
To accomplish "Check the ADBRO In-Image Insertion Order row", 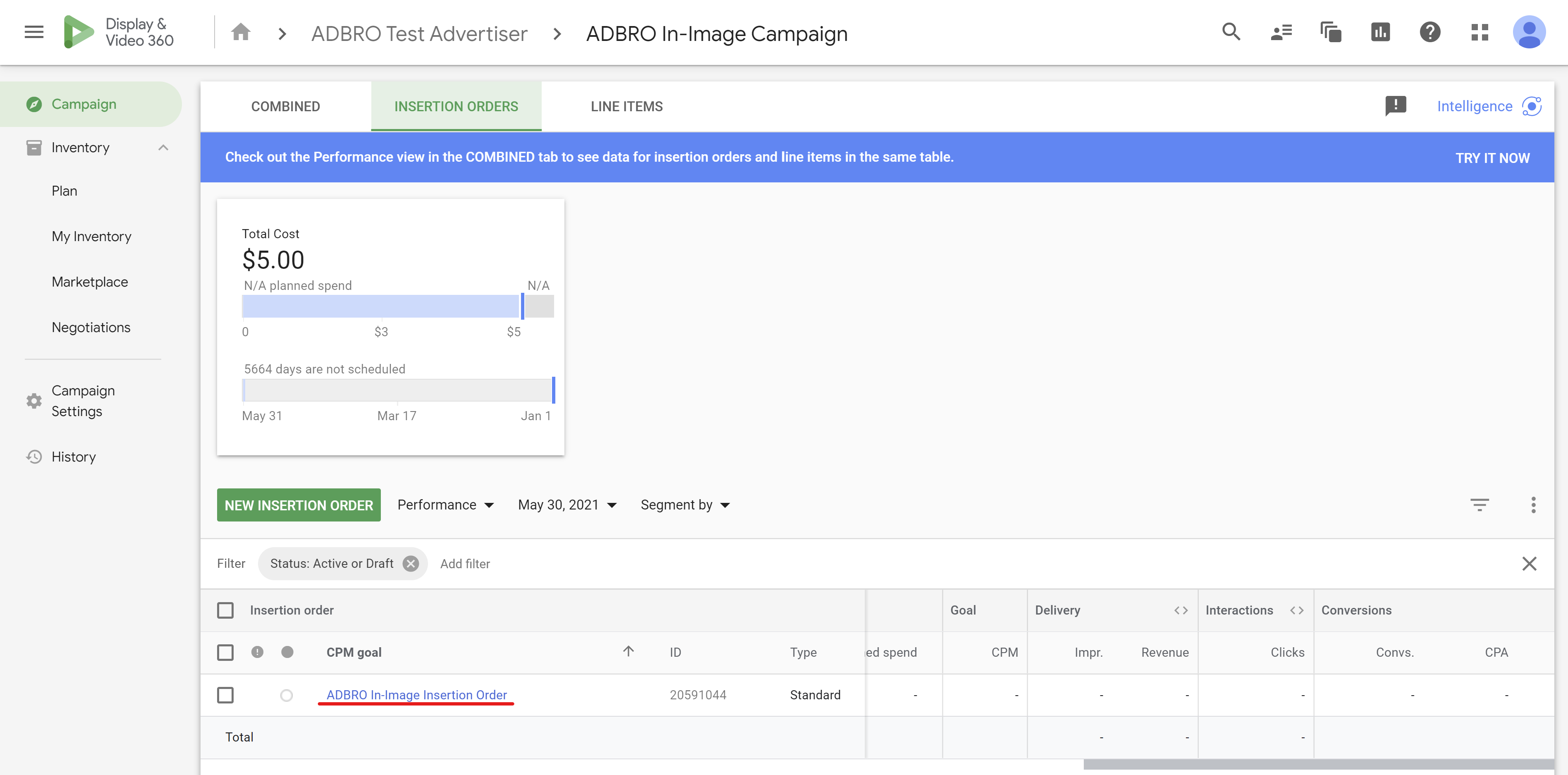I will click(x=225, y=695).
